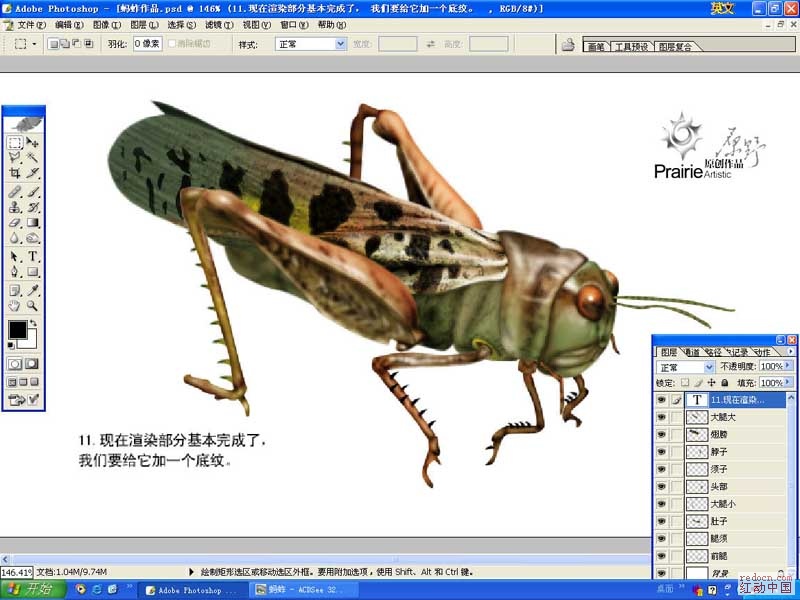Select the Gradient tool
The height and width of the screenshot is (600, 800).
coord(33,222)
